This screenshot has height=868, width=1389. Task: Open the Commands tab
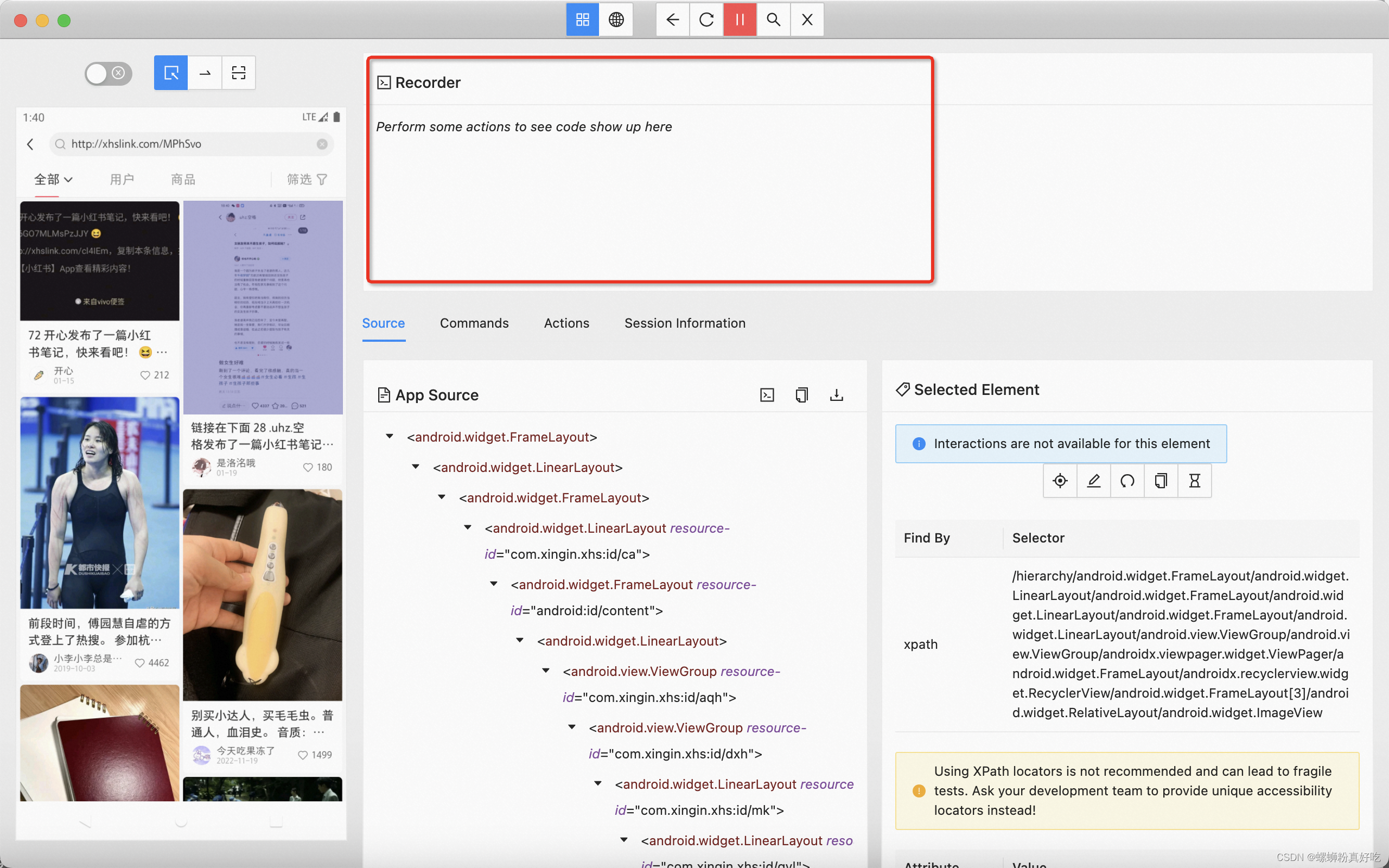[x=474, y=323]
